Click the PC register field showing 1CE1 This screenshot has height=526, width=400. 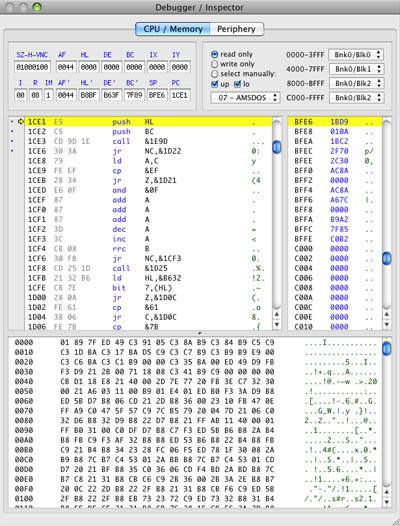coord(180,95)
